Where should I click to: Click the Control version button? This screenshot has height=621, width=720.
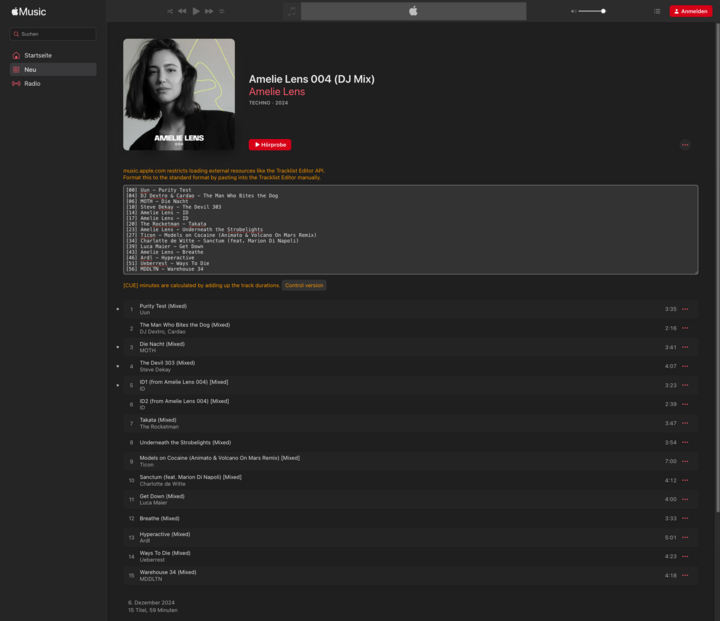tap(304, 285)
